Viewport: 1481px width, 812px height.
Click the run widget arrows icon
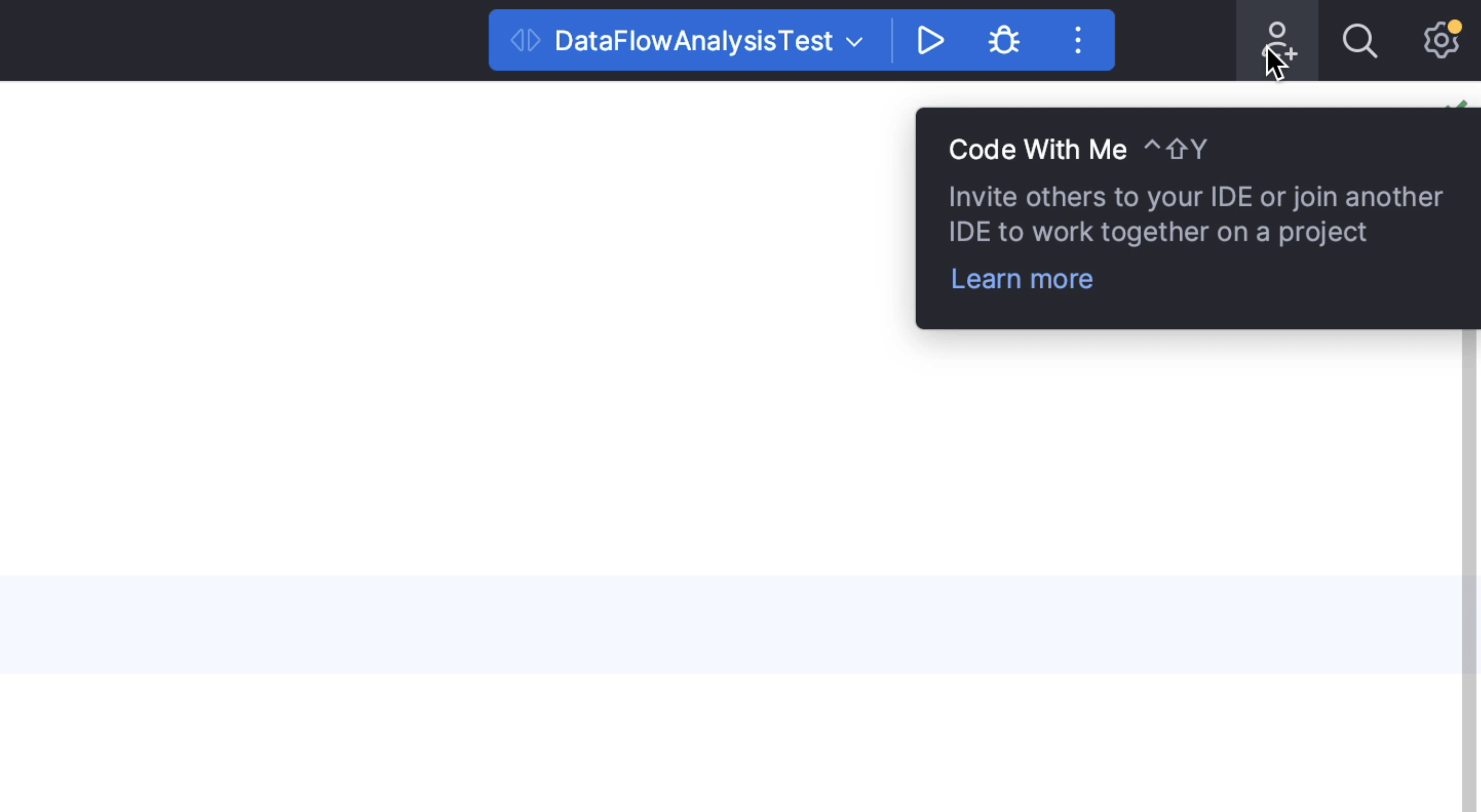pos(524,40)
